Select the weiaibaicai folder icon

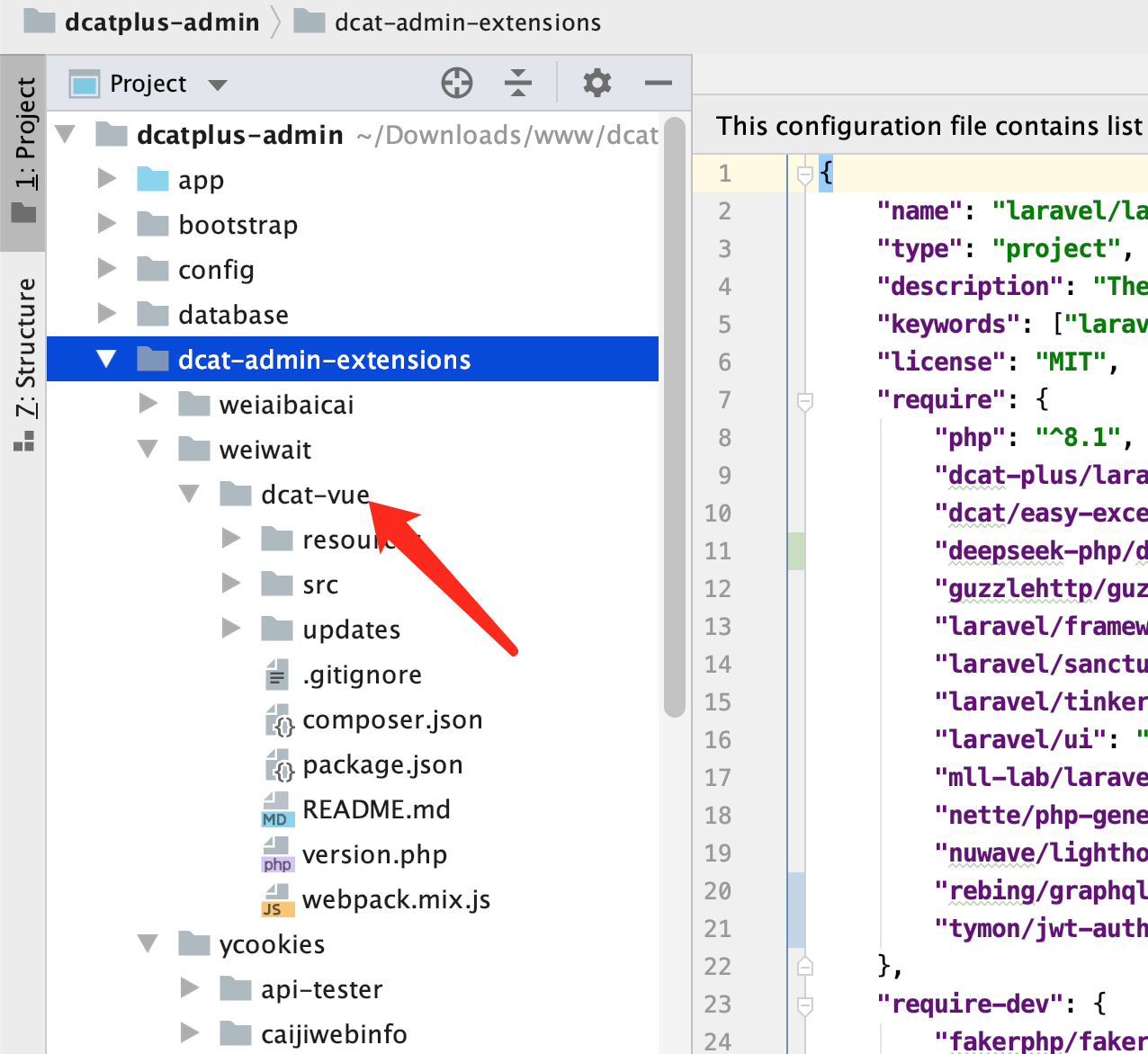click(x=194, y=404)
